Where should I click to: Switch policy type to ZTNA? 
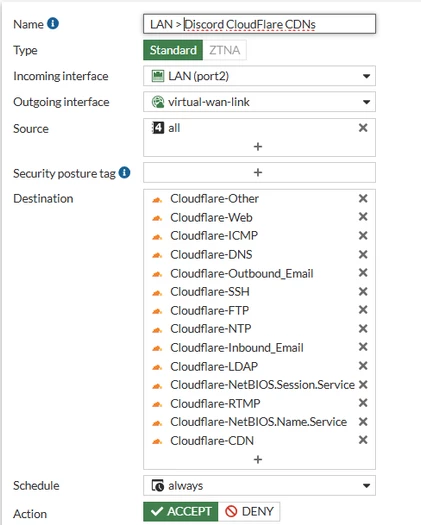[x=224, y=50]
